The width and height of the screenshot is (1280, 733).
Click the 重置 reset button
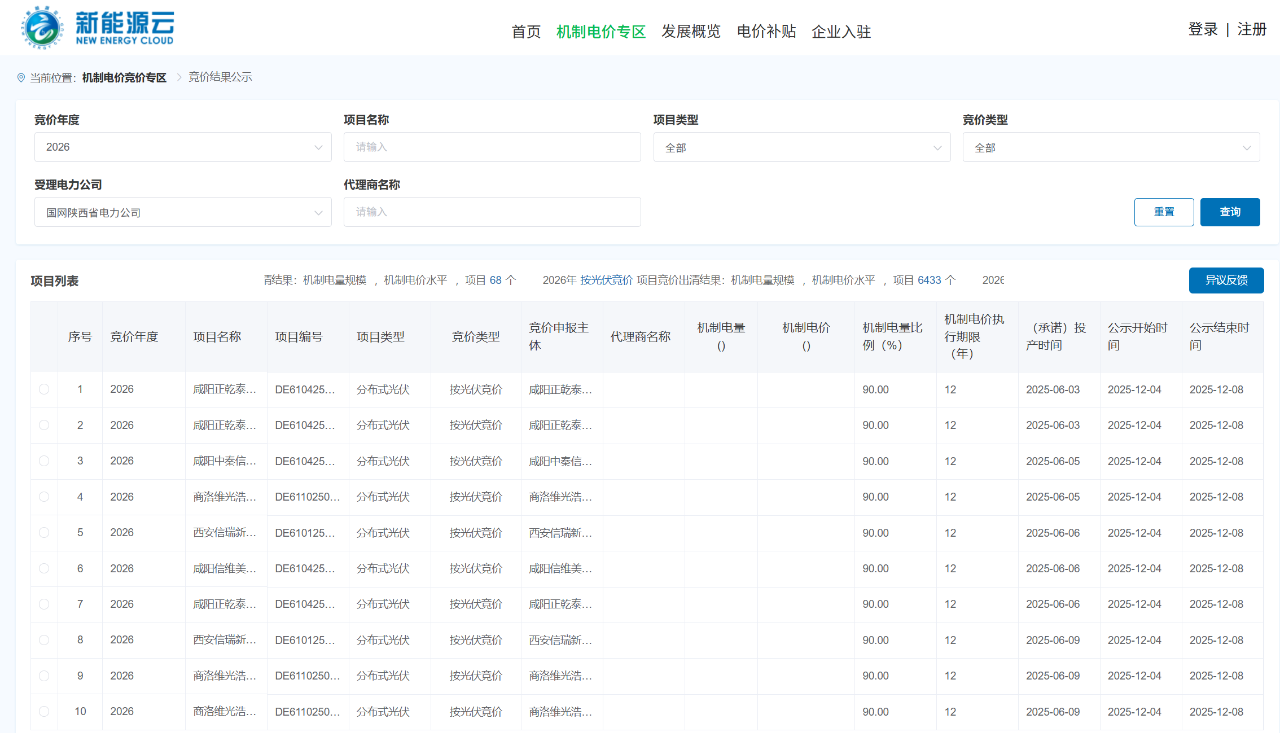[1163, 212]
